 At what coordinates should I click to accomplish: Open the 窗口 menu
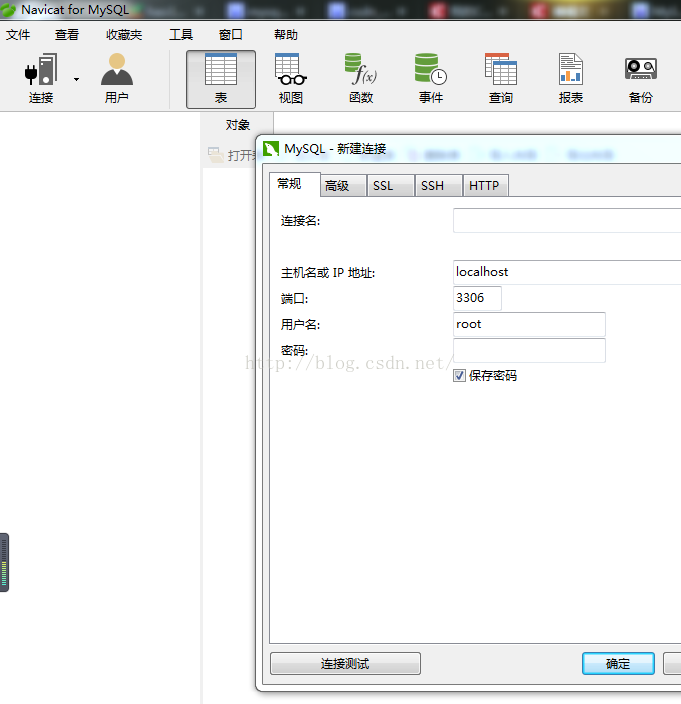point(231,35)
